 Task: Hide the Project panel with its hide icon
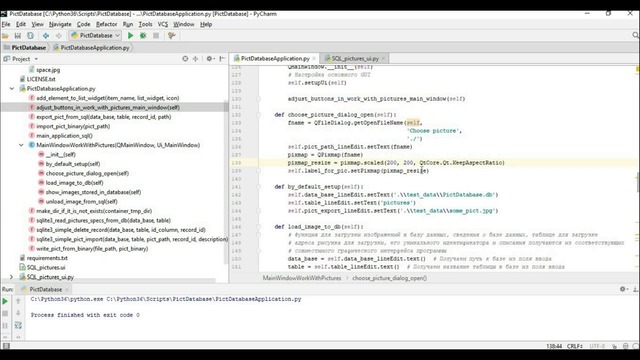coord(222,59)
